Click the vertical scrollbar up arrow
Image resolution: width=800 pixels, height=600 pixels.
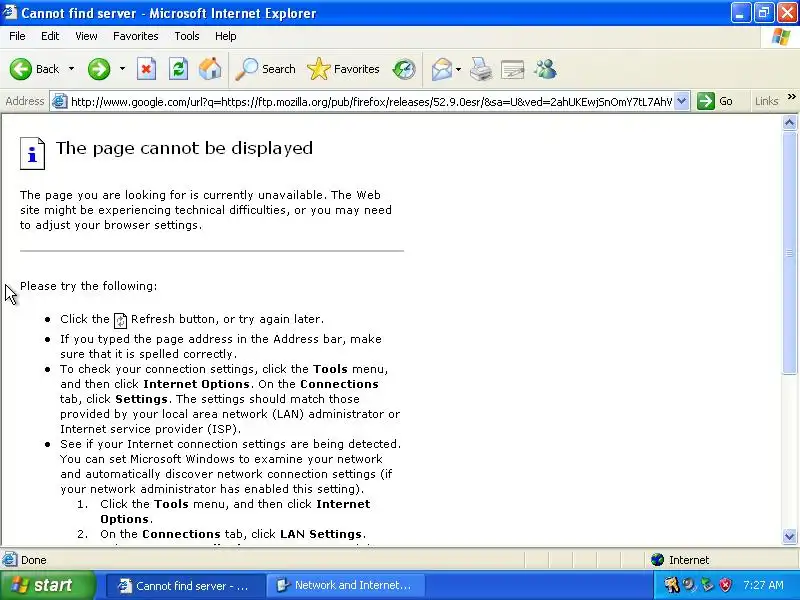coord(789,122)
